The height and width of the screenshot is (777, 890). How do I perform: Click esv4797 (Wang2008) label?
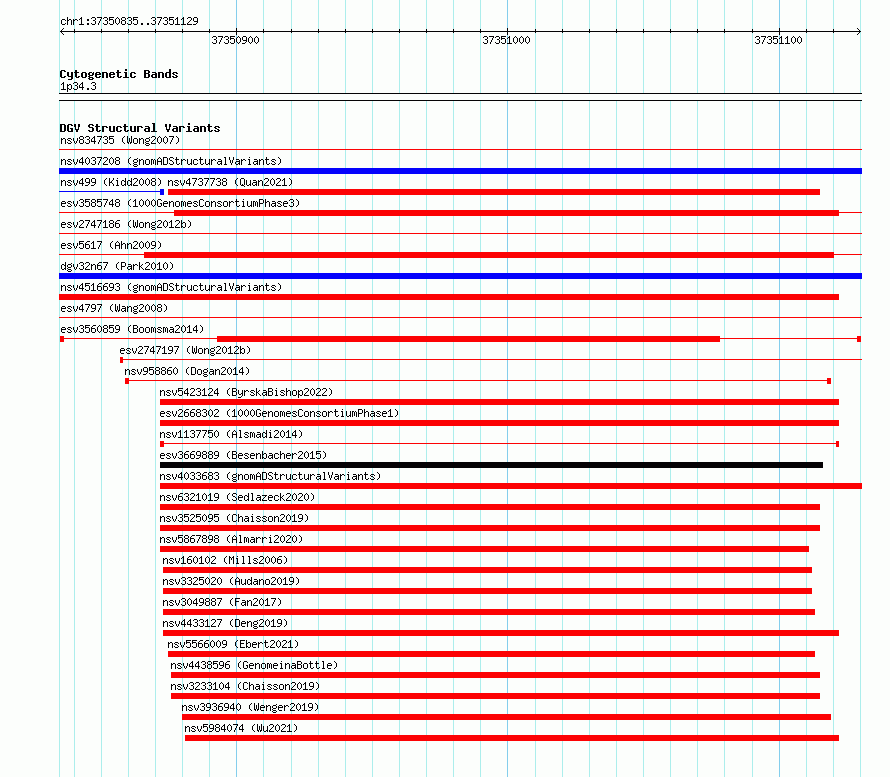[114, 308]
